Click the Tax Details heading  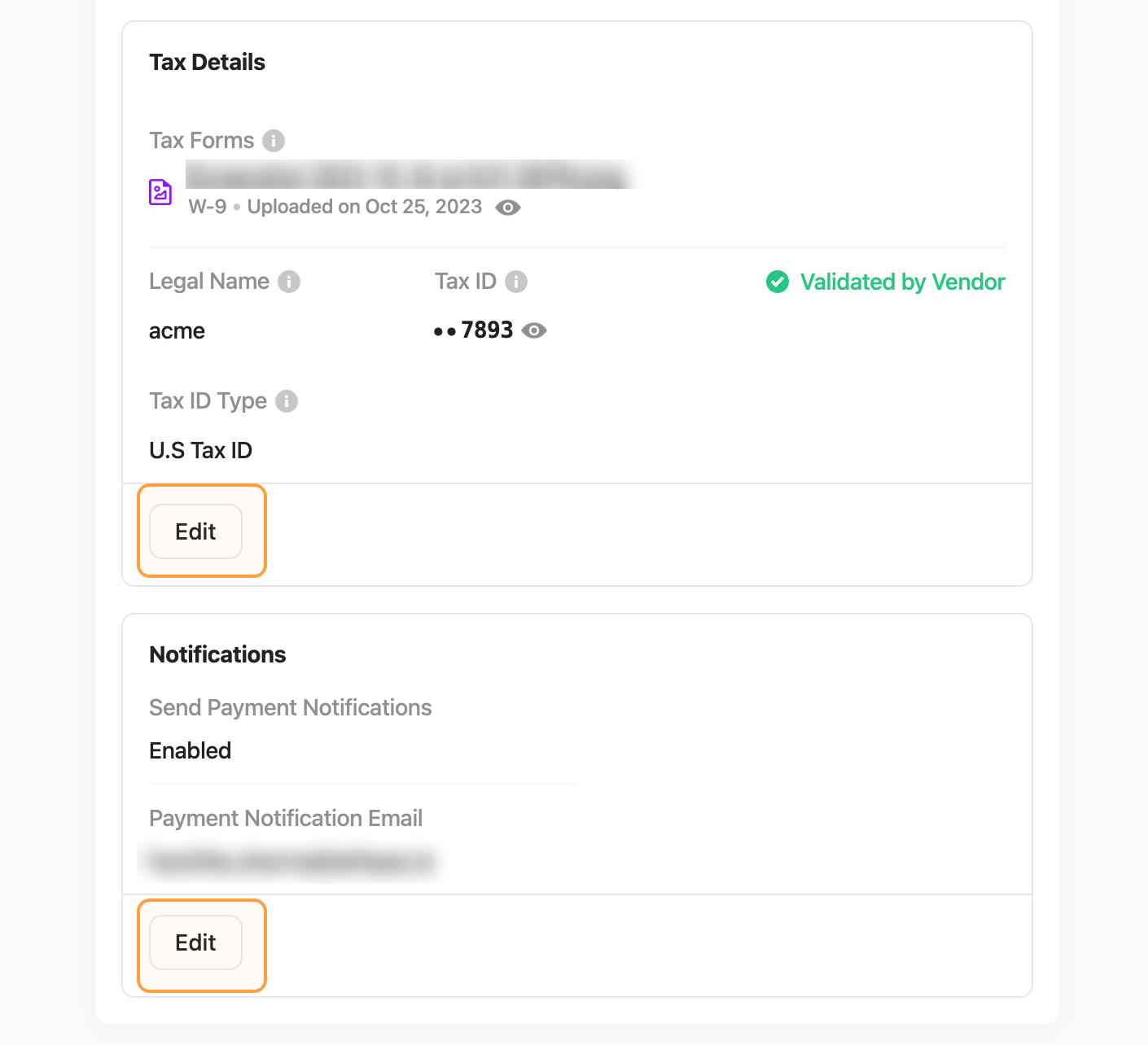[207, 63]
